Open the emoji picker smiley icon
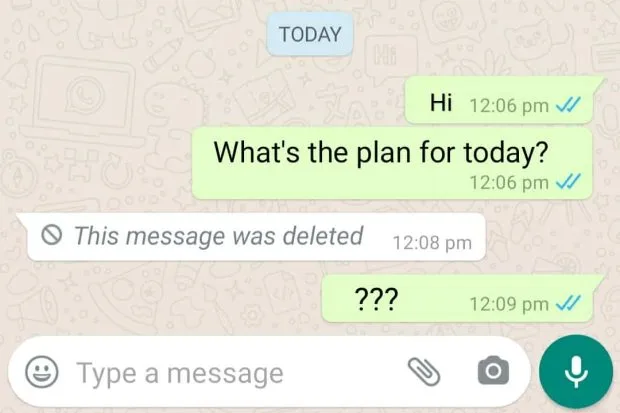This screenshot has width=620, height=413. click(42, 371)
